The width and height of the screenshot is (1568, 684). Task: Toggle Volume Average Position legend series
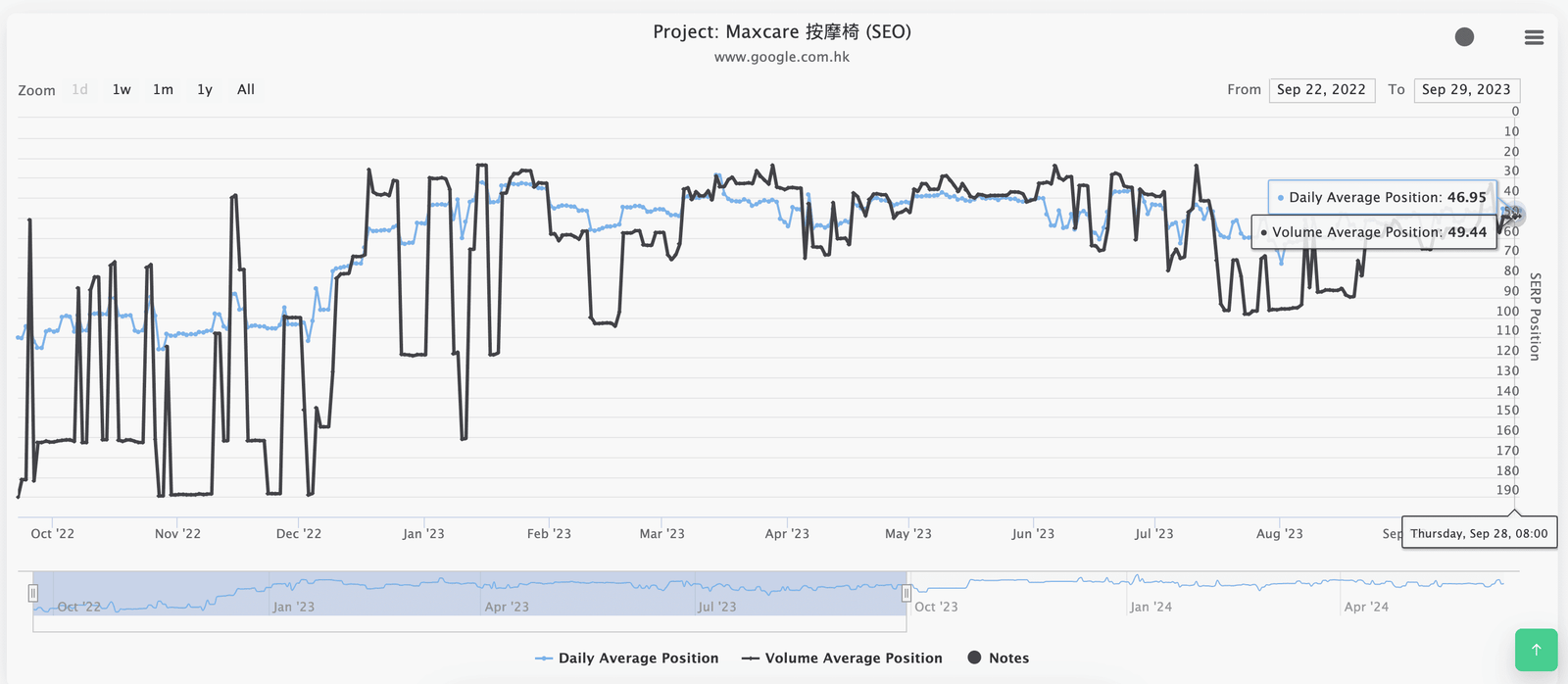point(843,659)
